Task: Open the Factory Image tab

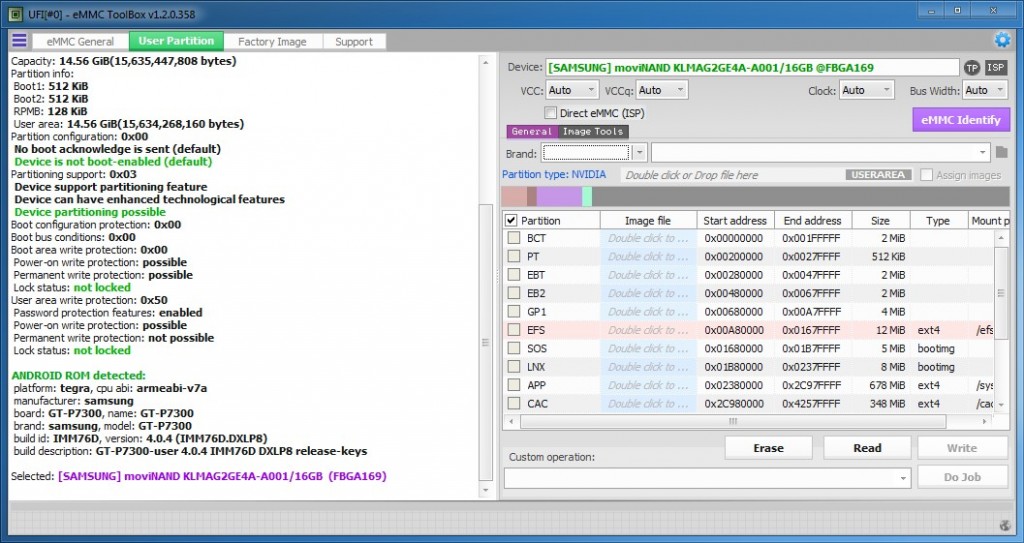Action: click(x=272, y=41)
